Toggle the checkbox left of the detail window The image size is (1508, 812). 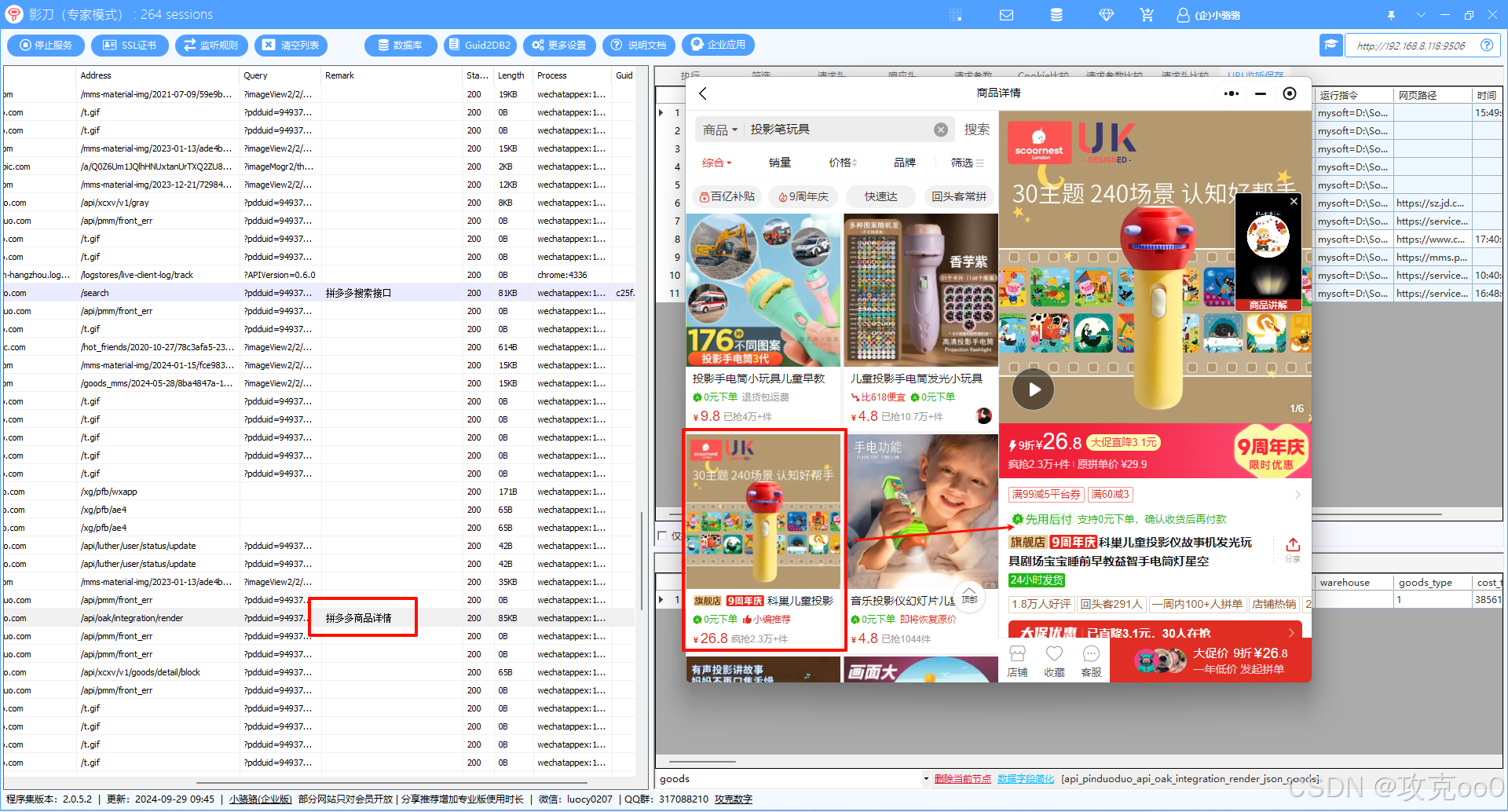(662, 536)
